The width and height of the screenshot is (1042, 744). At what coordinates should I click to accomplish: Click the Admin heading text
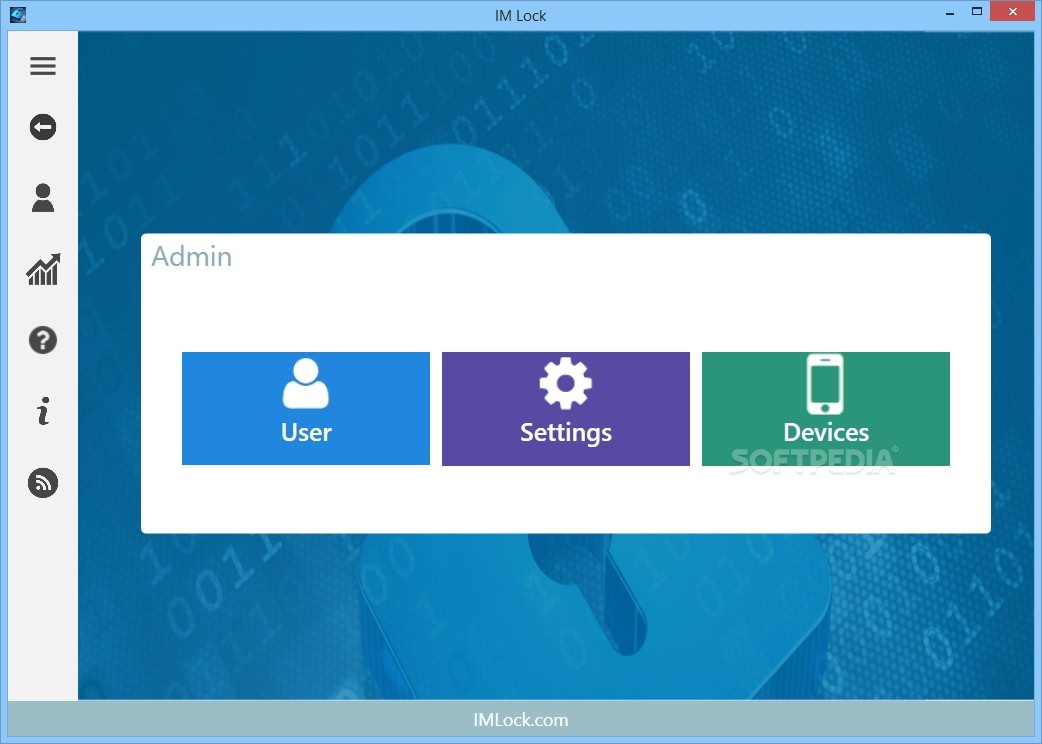[x=191, y=256]
